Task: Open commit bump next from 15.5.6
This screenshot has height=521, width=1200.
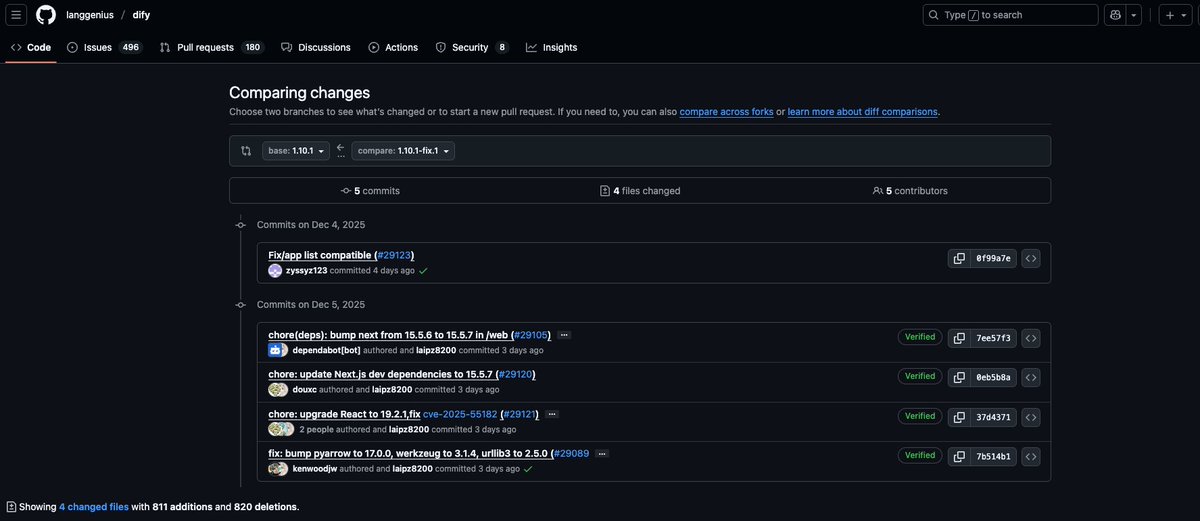Action: pos(389,335)
